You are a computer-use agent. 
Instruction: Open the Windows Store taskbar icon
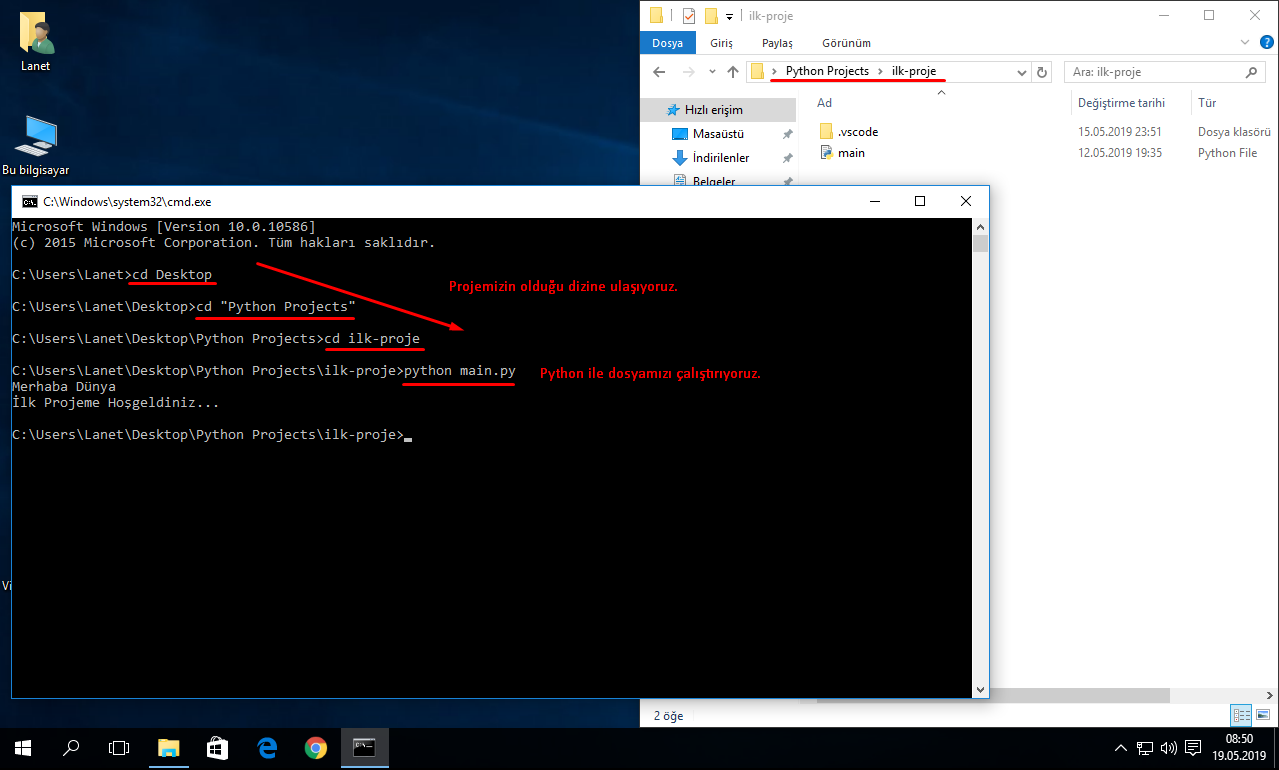pyautogui.click(x=218, y=748)
